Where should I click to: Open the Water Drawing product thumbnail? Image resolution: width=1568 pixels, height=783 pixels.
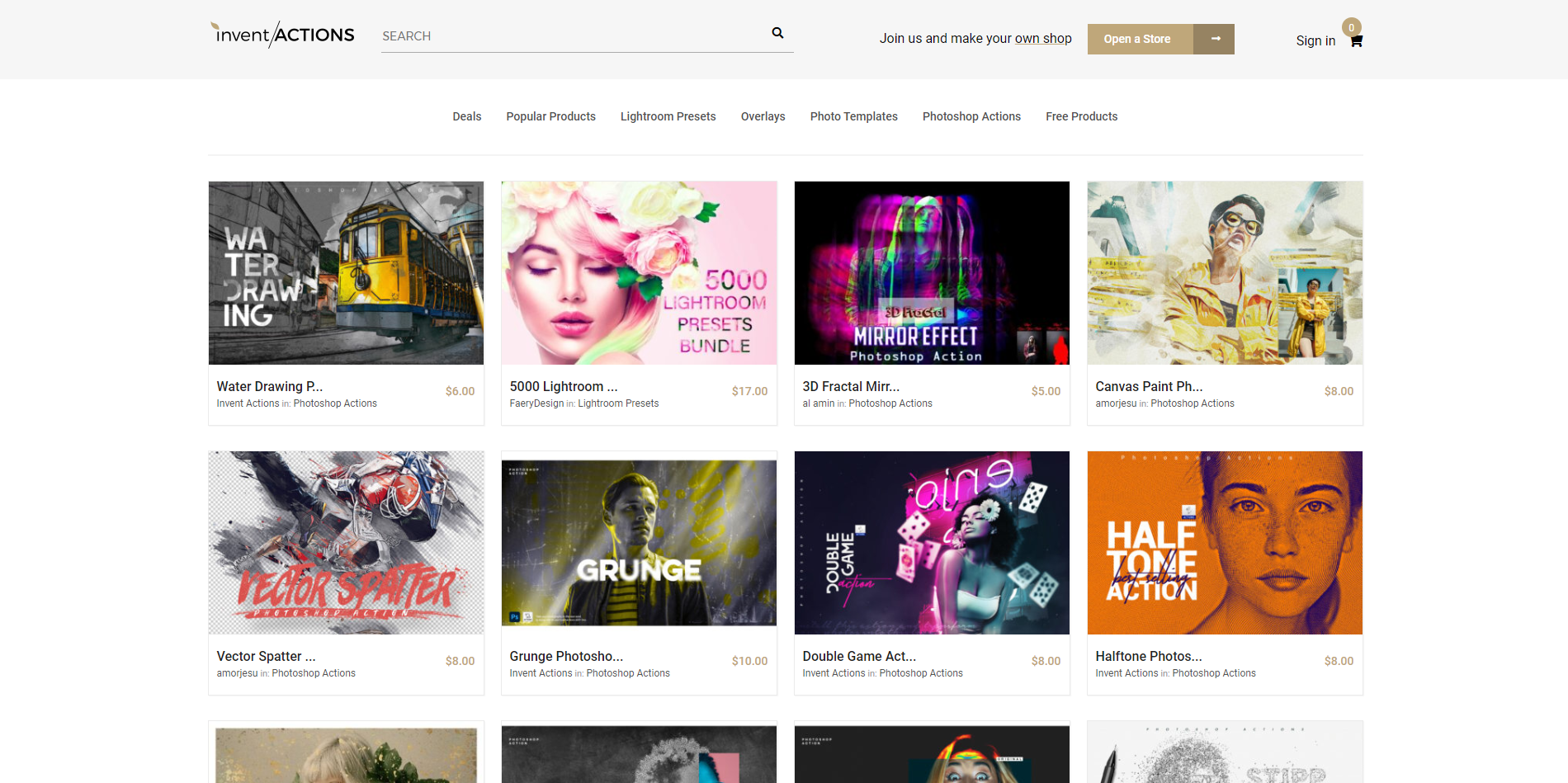click(x=346, y=273)
